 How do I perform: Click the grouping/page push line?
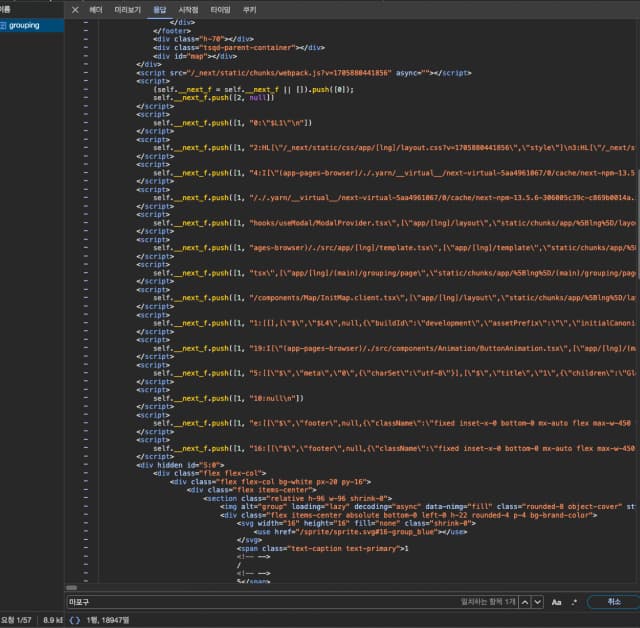[x=394, y=273]
